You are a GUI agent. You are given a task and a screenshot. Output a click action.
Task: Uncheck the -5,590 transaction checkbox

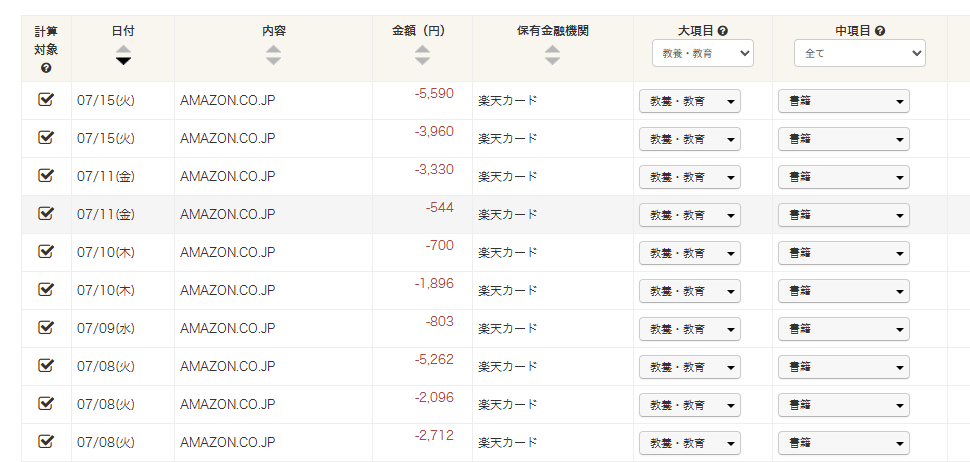pos(45,99)
